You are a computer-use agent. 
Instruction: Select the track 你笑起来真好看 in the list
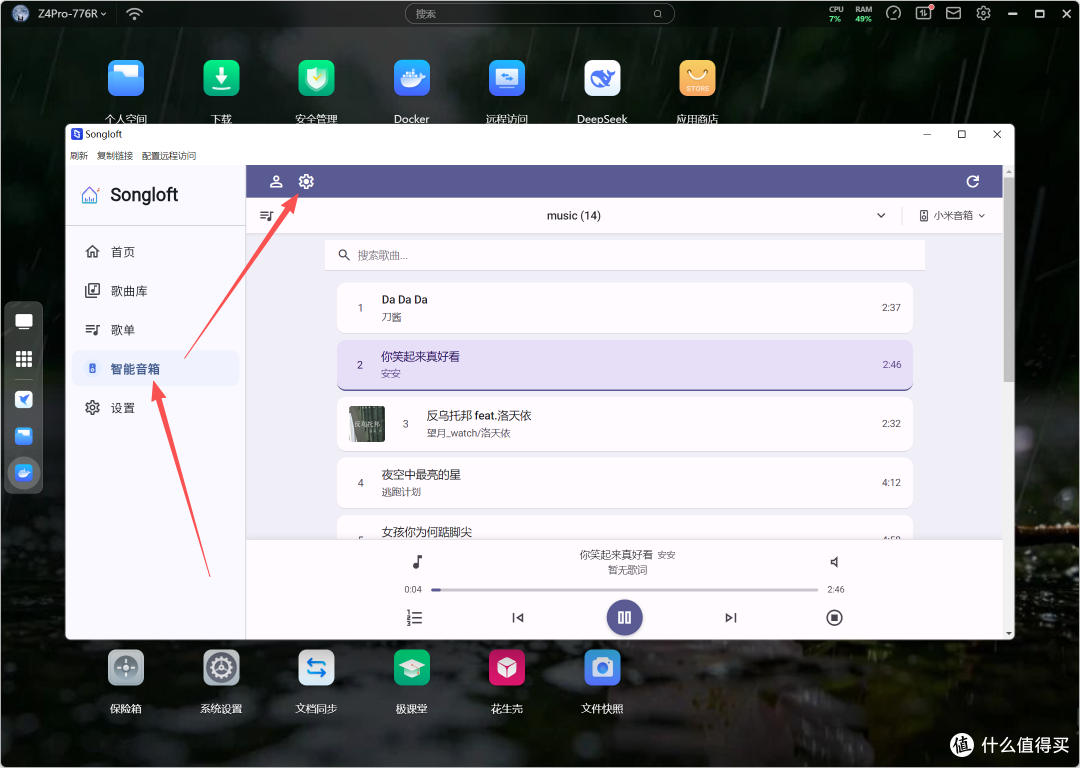[x=625, y=365]
